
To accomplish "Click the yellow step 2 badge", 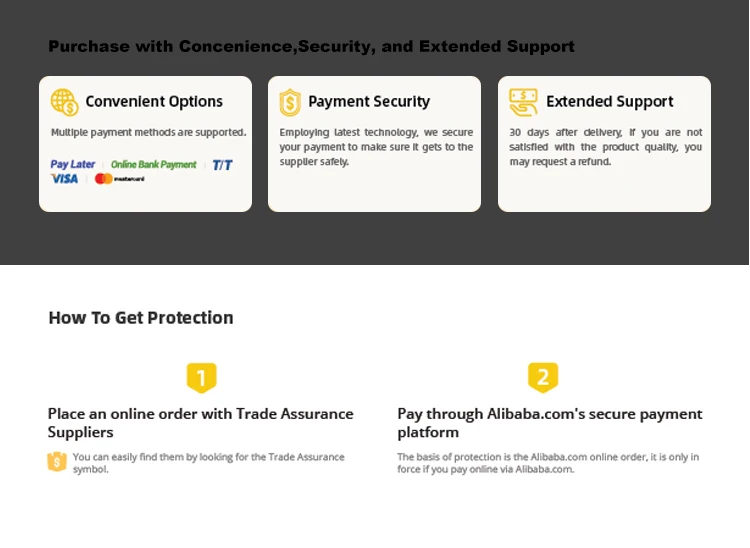I will pos(543,377).
